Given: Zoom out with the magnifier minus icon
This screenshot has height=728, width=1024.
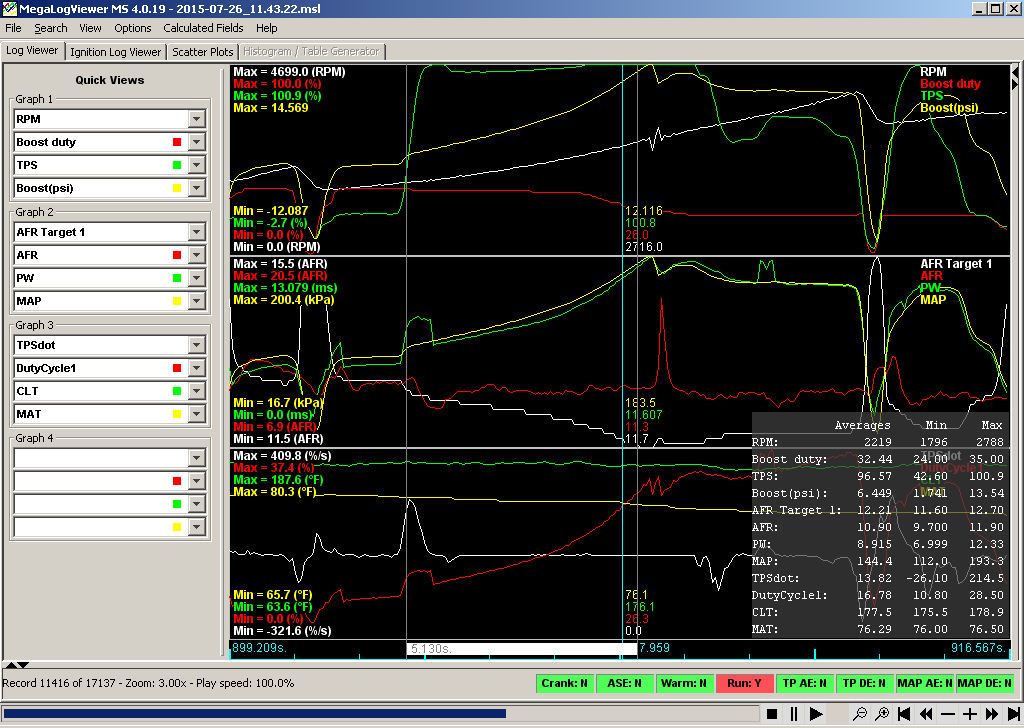Looking at the screenshot, I should pos(859,714).
